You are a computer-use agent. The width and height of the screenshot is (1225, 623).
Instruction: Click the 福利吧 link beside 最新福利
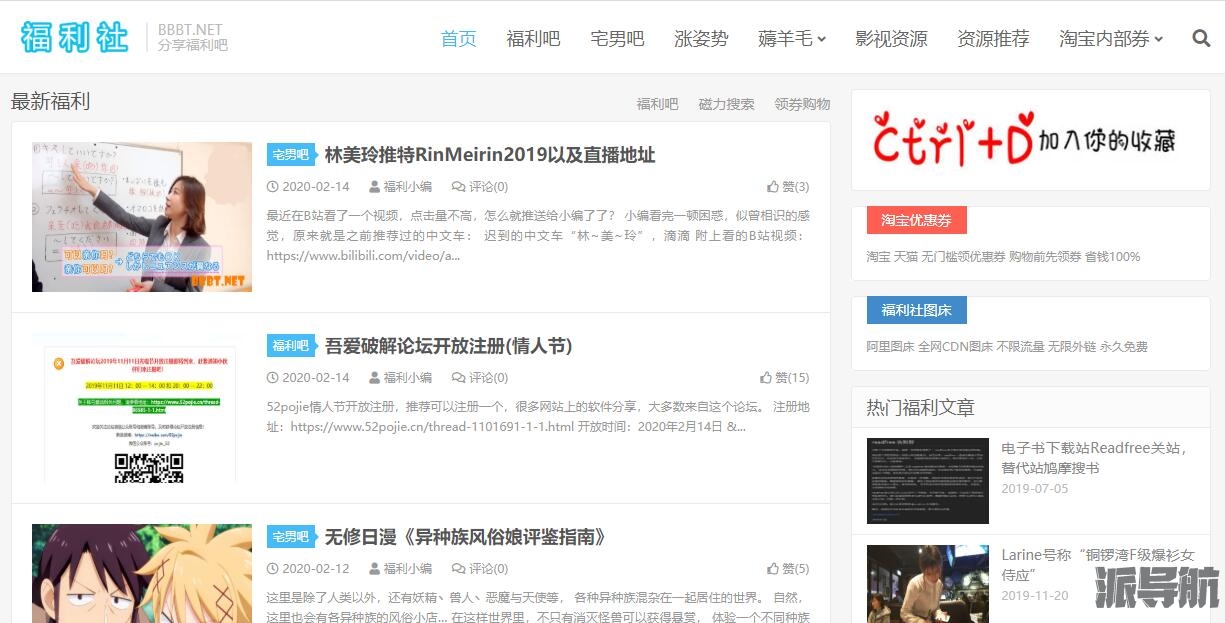pos(657,104)
